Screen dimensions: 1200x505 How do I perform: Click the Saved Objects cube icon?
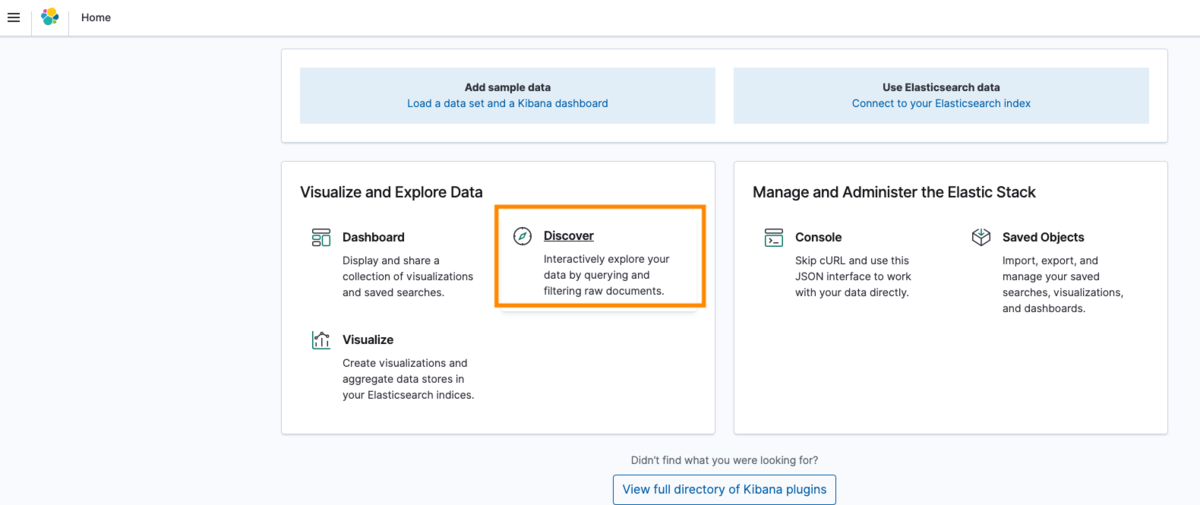[981, 237]
